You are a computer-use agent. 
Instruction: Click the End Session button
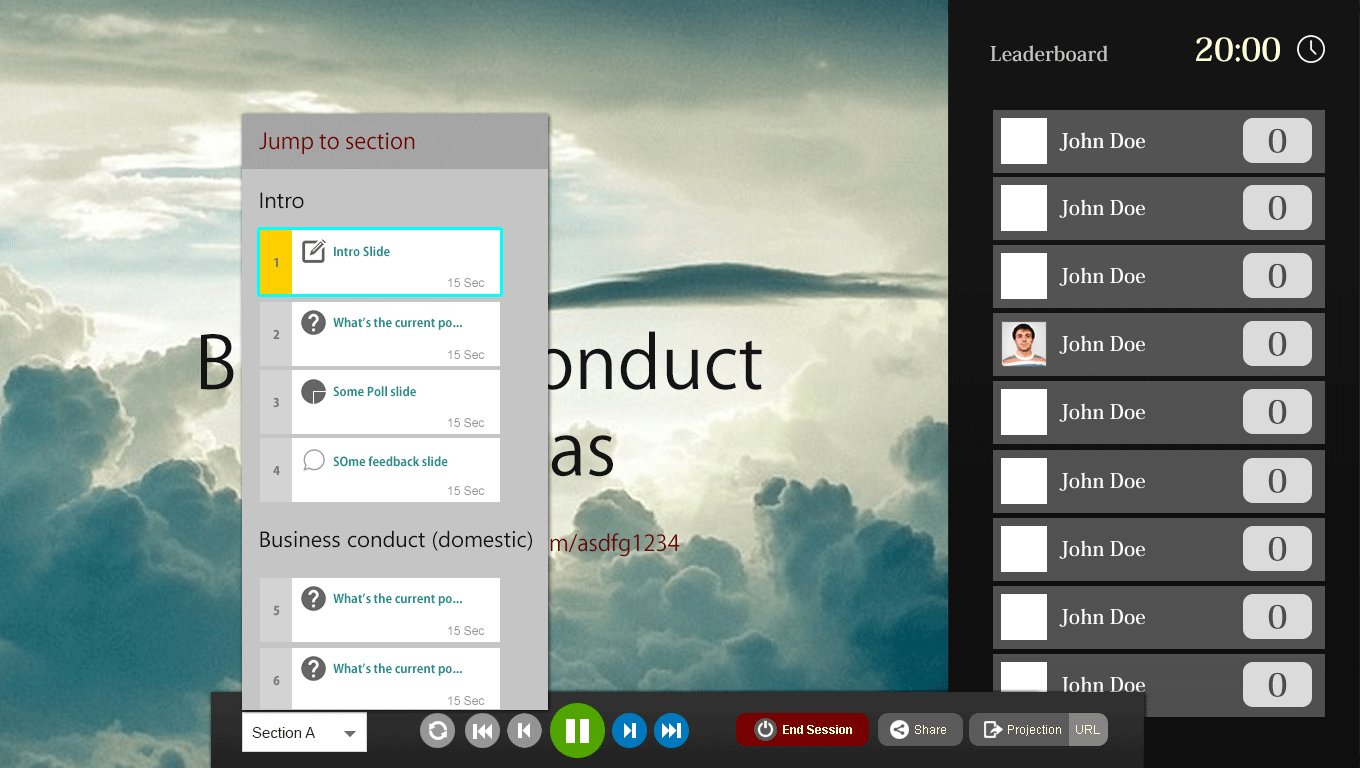coord(803,730)
